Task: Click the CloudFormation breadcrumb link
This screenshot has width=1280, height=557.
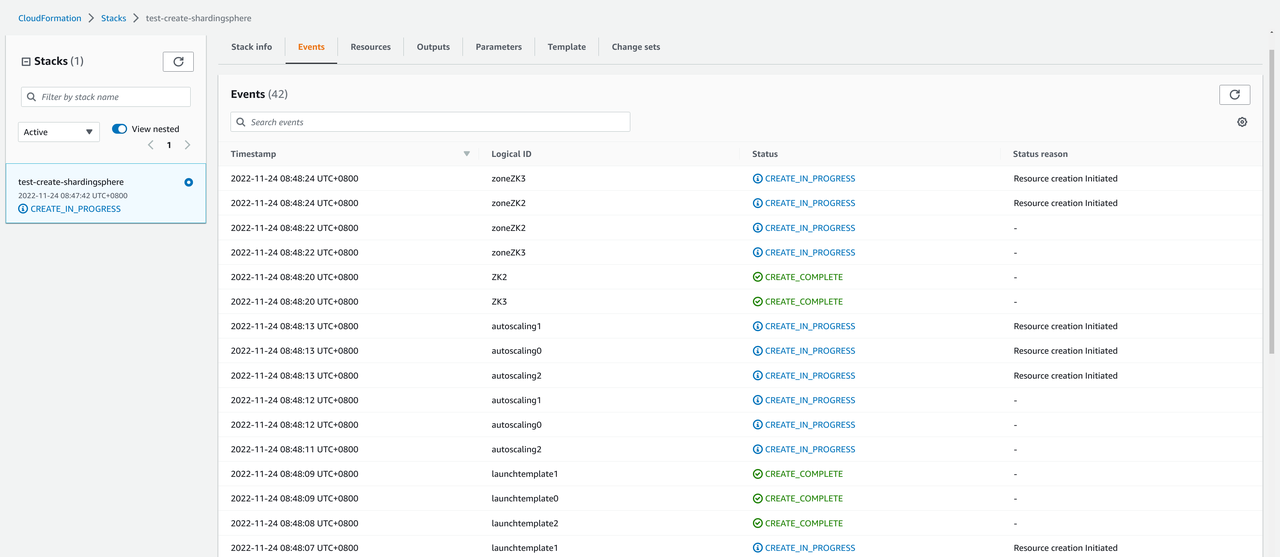Action: point(49,18)
